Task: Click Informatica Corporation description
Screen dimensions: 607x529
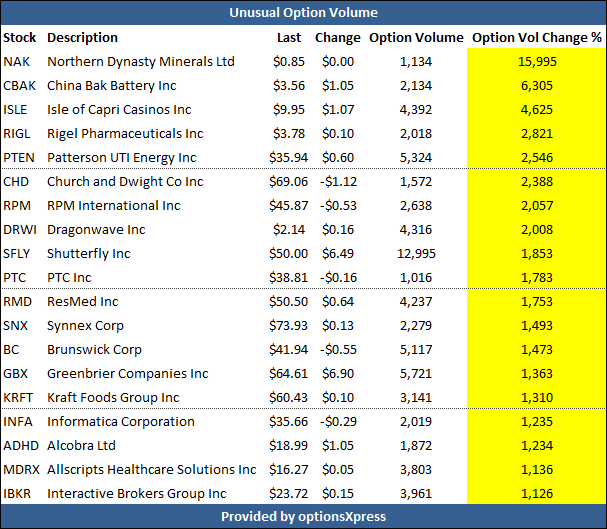Action: pyautogui.click(x=121, y=421)
